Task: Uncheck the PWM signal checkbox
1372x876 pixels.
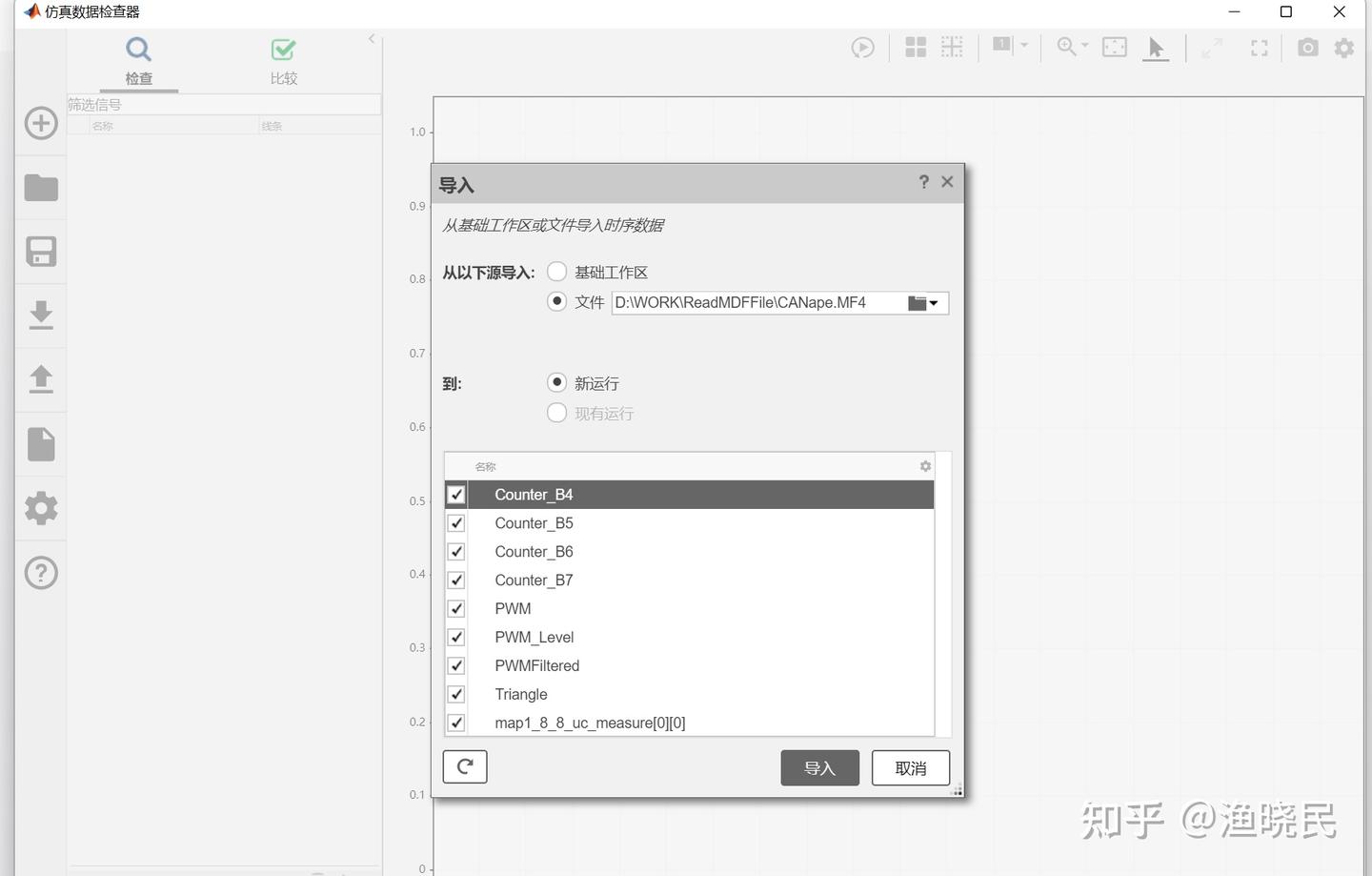Action: pos(455,608)
